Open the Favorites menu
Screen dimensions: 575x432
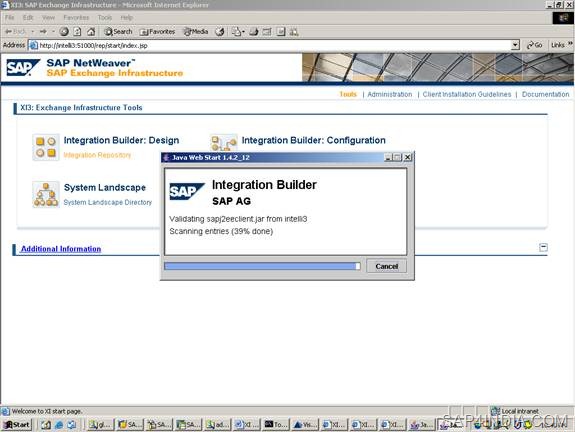(76, 18)
